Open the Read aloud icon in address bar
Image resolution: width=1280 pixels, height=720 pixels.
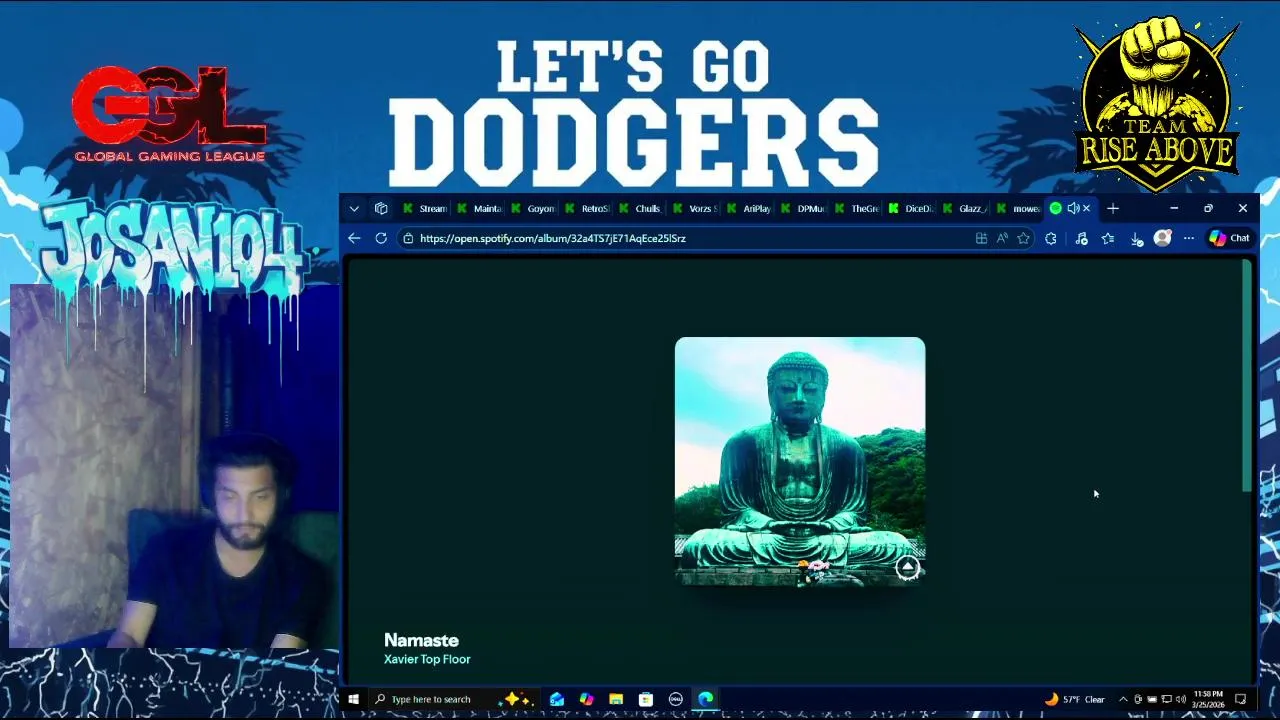pyautogui.click(x=1002, y=238)
